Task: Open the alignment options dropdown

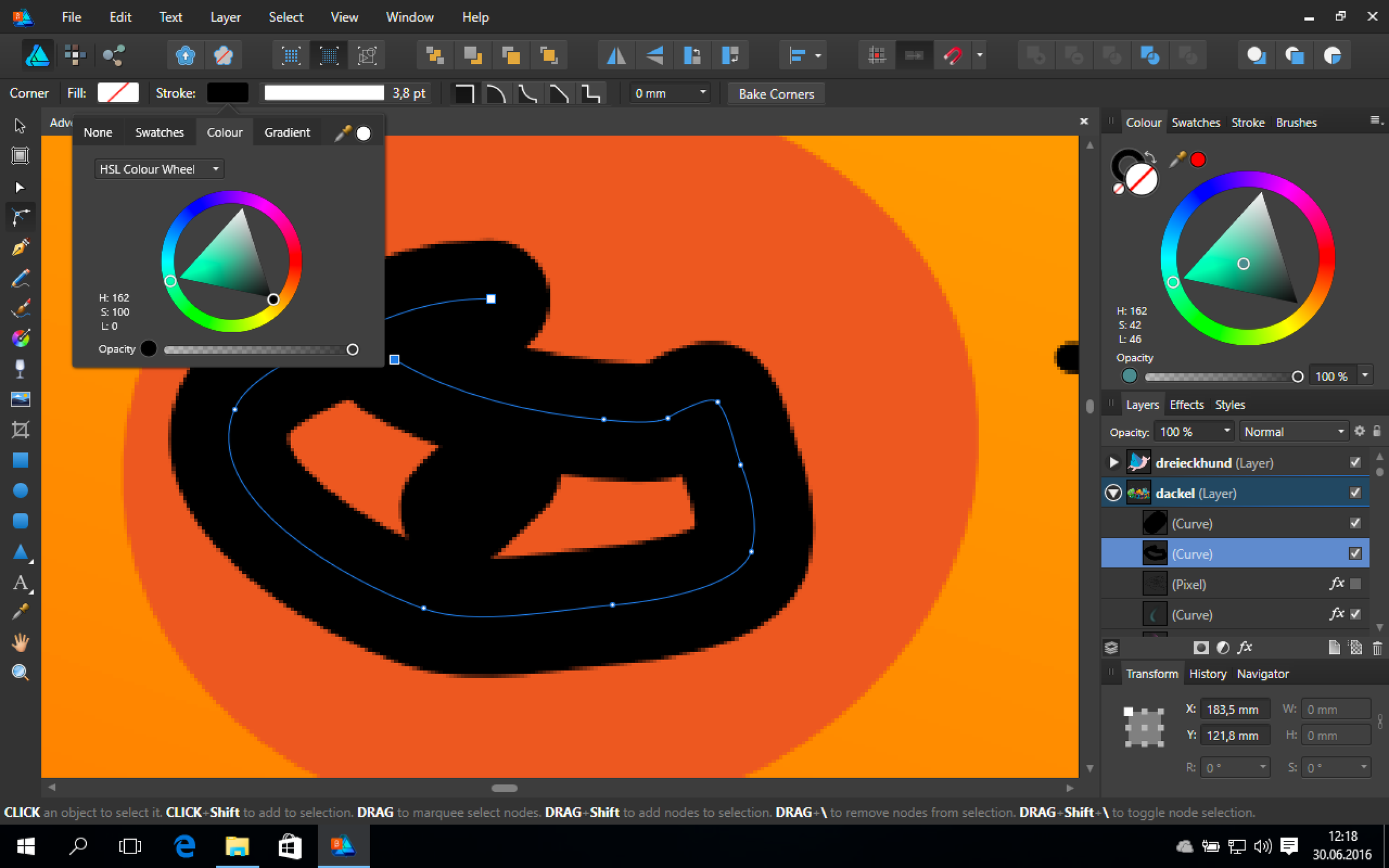Action: 804,55
